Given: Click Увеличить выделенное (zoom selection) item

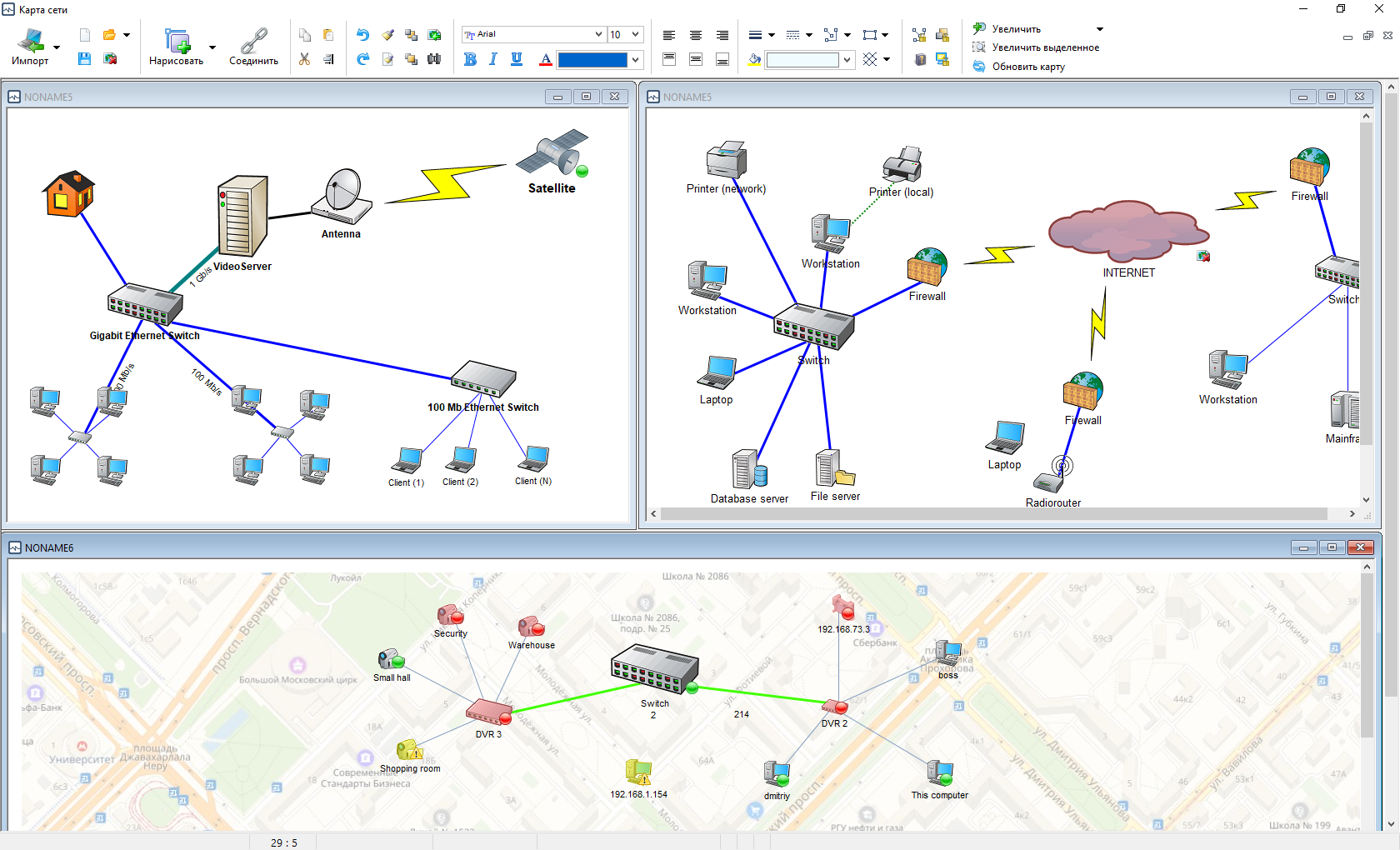Looking at the screenshot, I should (1045, 47).
